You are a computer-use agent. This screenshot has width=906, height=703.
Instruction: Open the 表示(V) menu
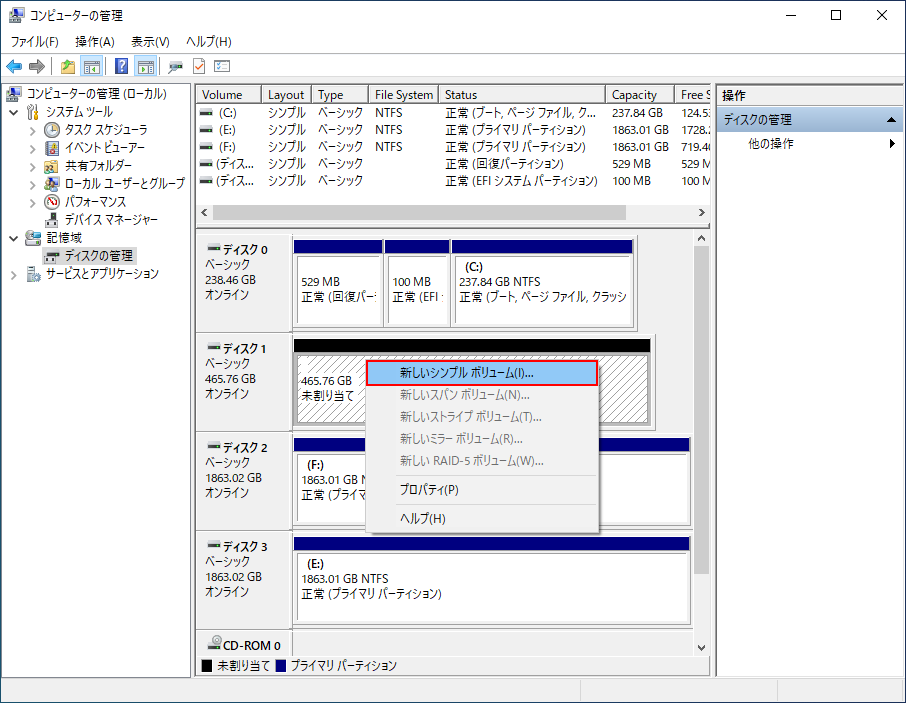point(150,42)
